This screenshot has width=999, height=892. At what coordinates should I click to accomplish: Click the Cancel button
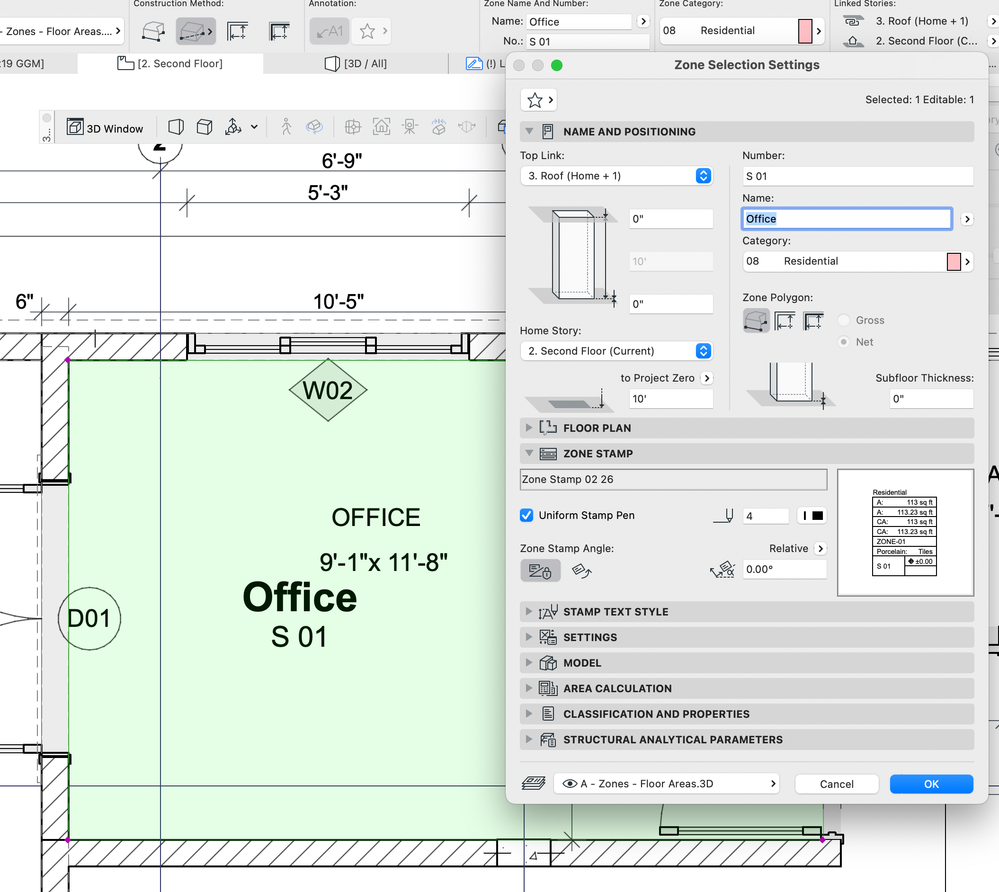836,783
